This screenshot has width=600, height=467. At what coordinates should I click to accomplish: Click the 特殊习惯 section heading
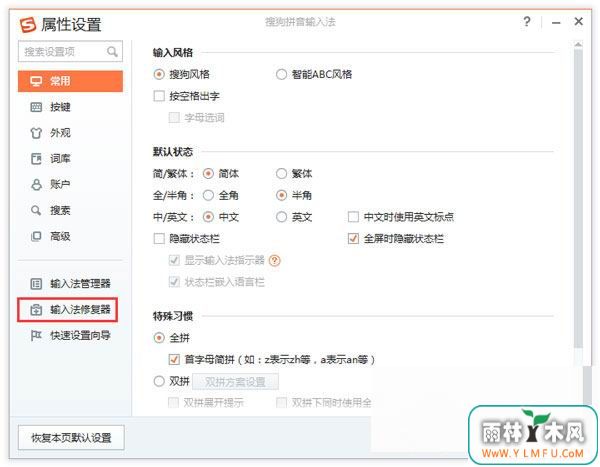[x=173, y=317]
